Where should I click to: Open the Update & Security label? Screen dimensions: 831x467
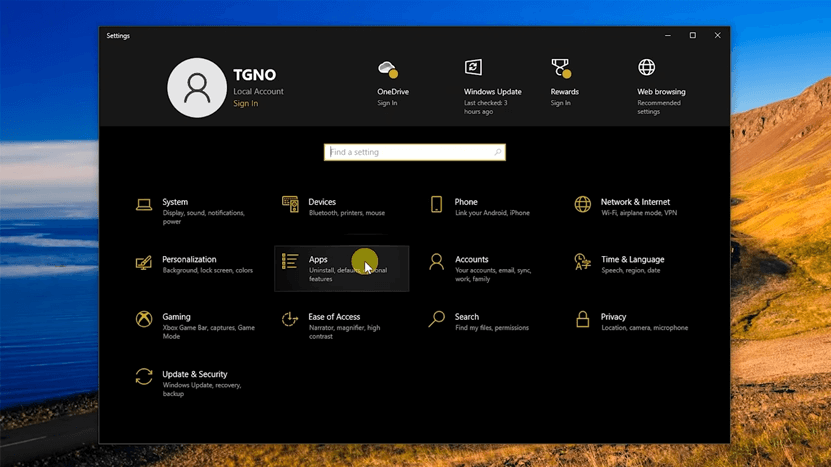click(x=195, y=374)
